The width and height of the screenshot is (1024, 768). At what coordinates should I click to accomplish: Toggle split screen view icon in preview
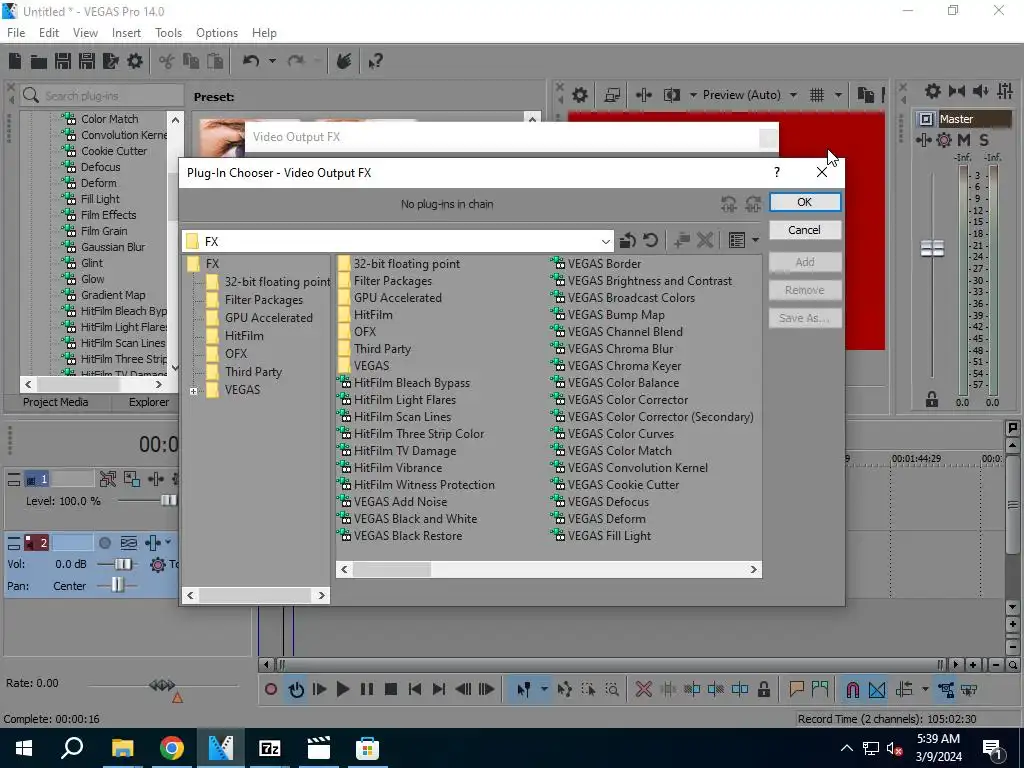tap(671, 95)
